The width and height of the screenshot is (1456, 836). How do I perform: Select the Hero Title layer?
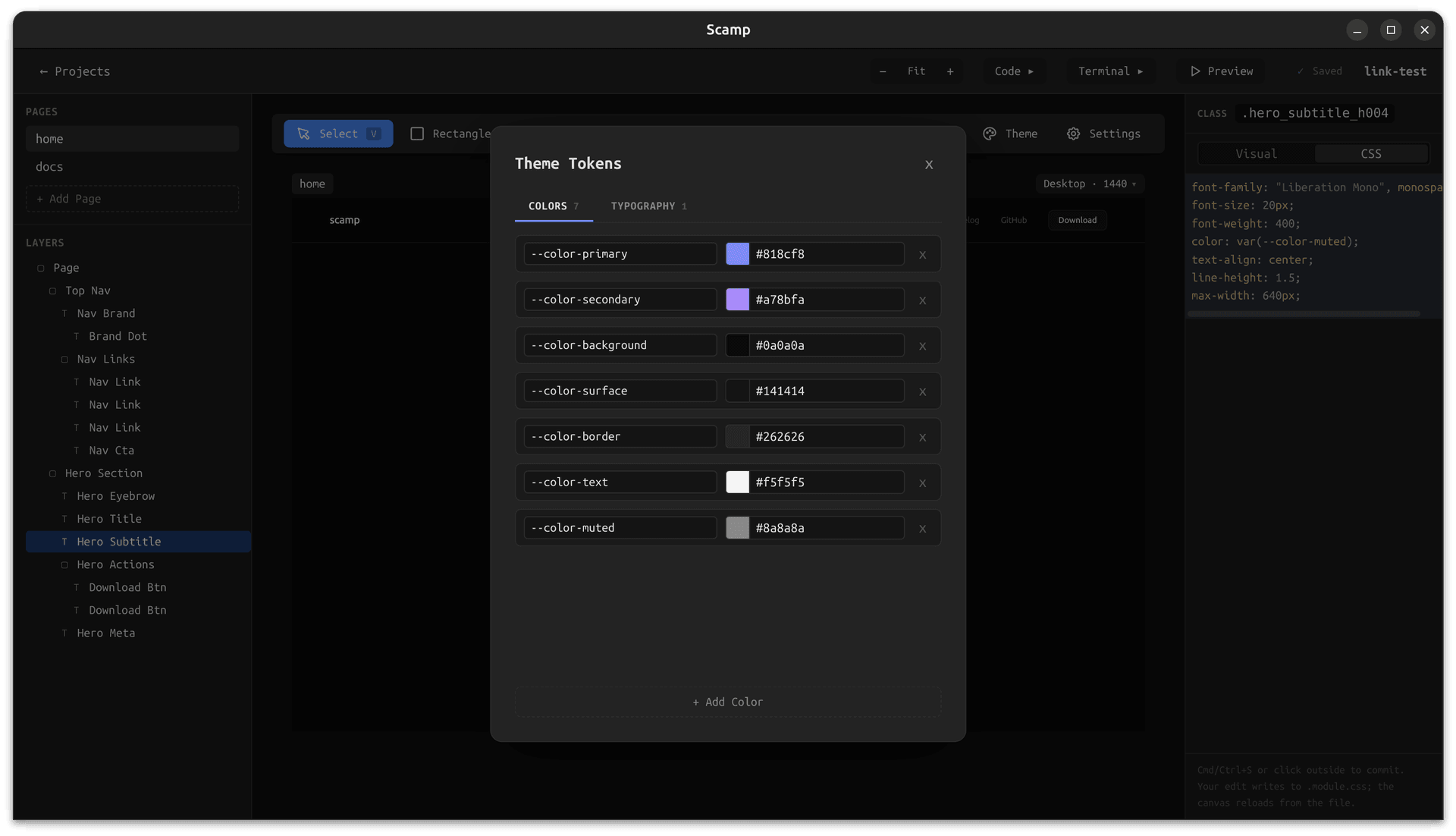click(x=138, y=519)
